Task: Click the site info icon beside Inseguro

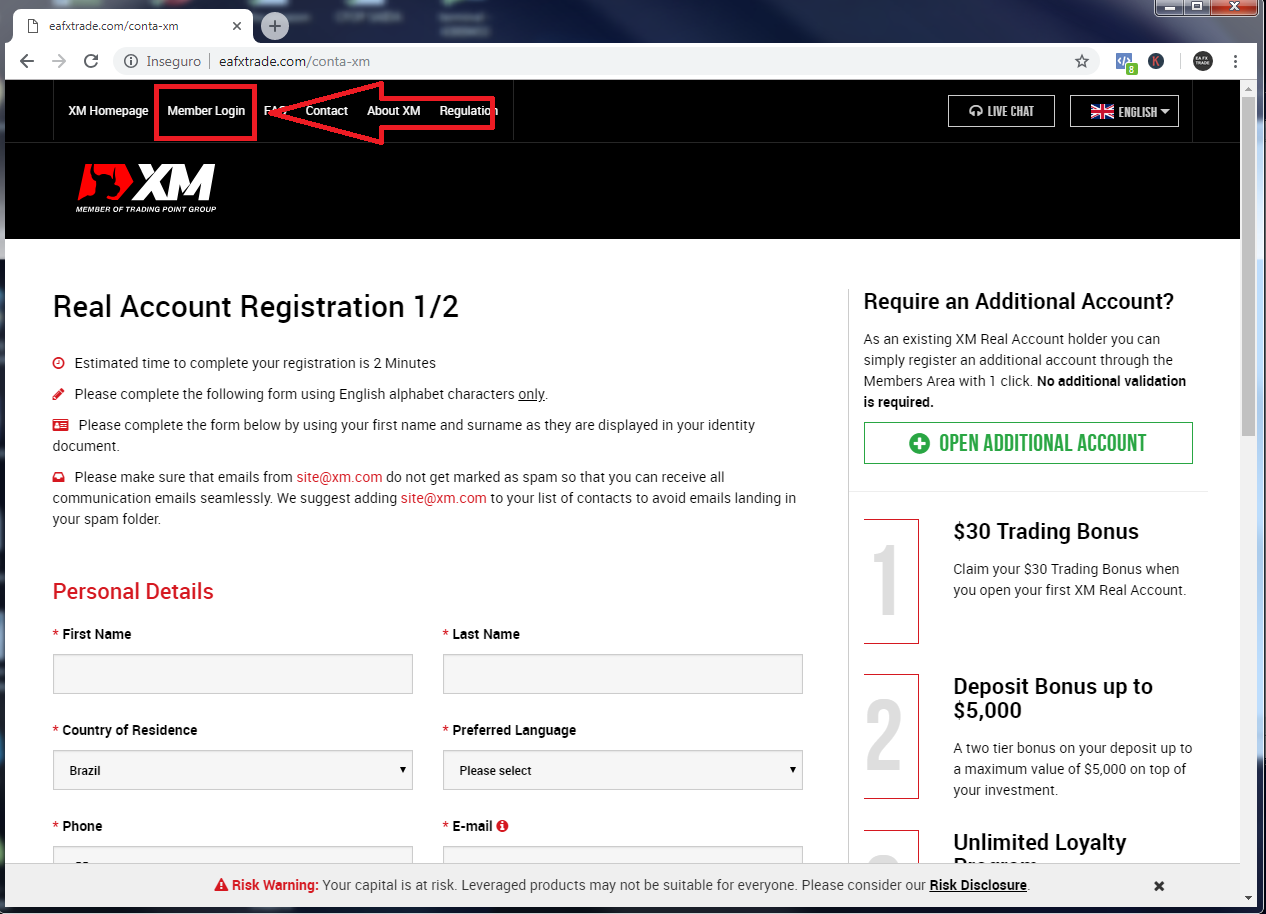Action: tap(130, 61)
